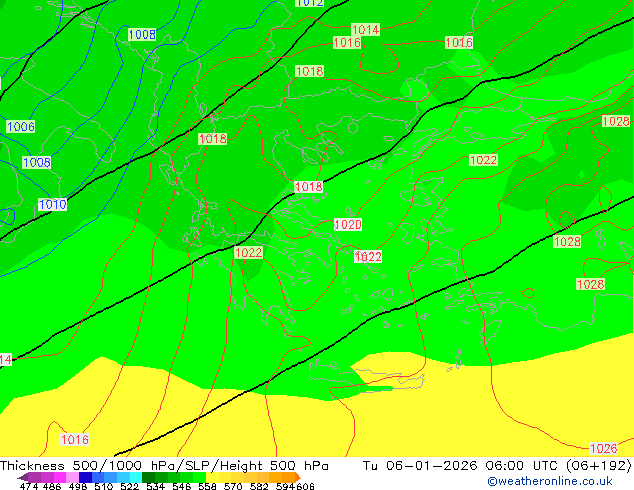Image resolution: width=634 pixels, height=490 pixels.
Task: Click the 1016 label over the yellow area
Action: click(74, 439)
